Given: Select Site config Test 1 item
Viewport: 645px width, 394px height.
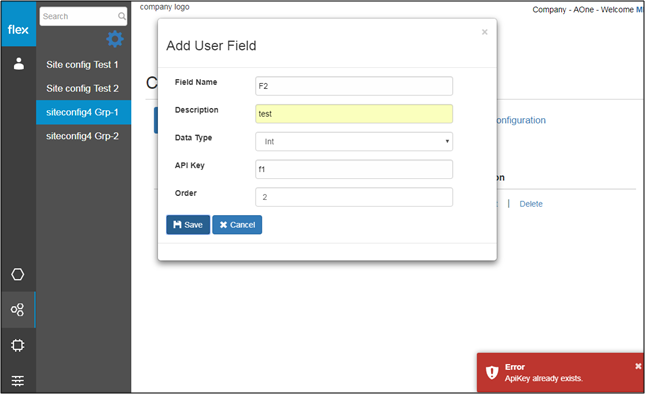Looking at the screenshot, I should click(82, 65).
